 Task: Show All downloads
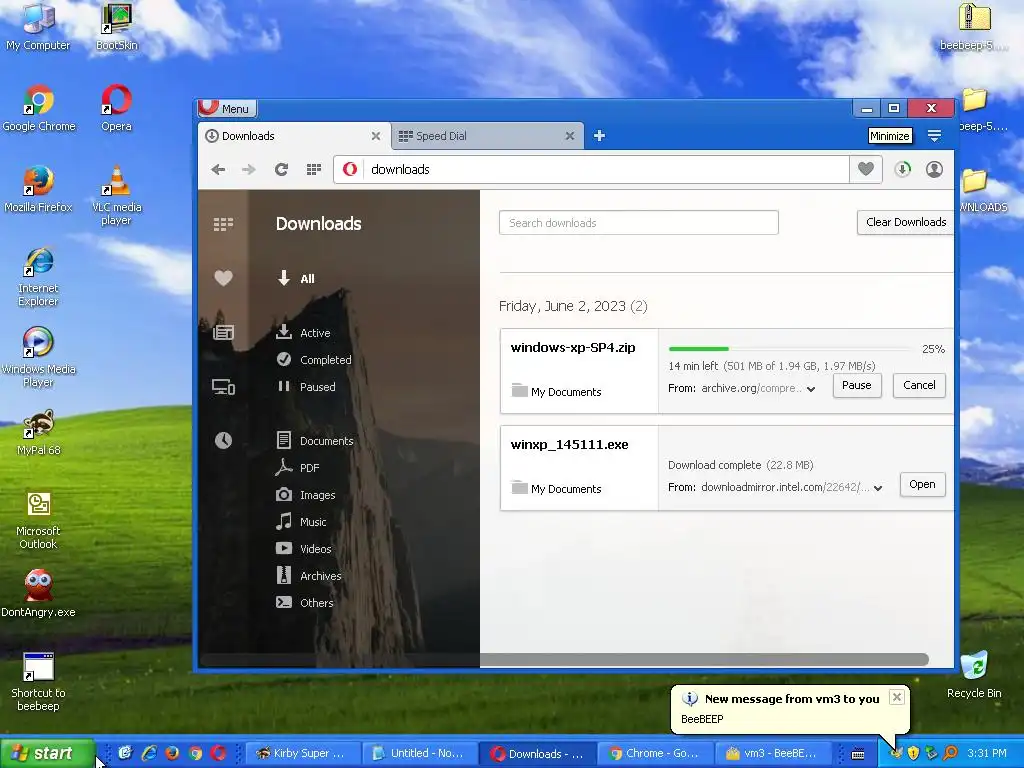tap(296, 279)
